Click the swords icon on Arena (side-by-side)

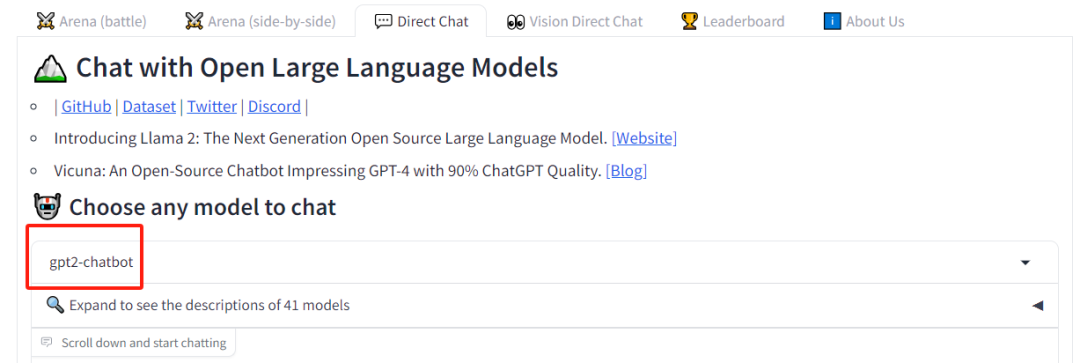(195, 21)
